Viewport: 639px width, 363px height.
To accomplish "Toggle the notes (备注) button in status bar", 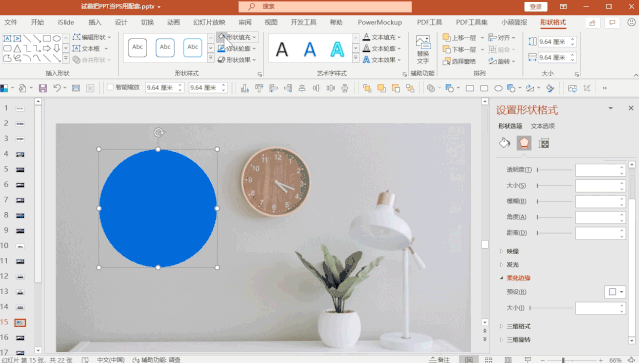I will [440, 360].
